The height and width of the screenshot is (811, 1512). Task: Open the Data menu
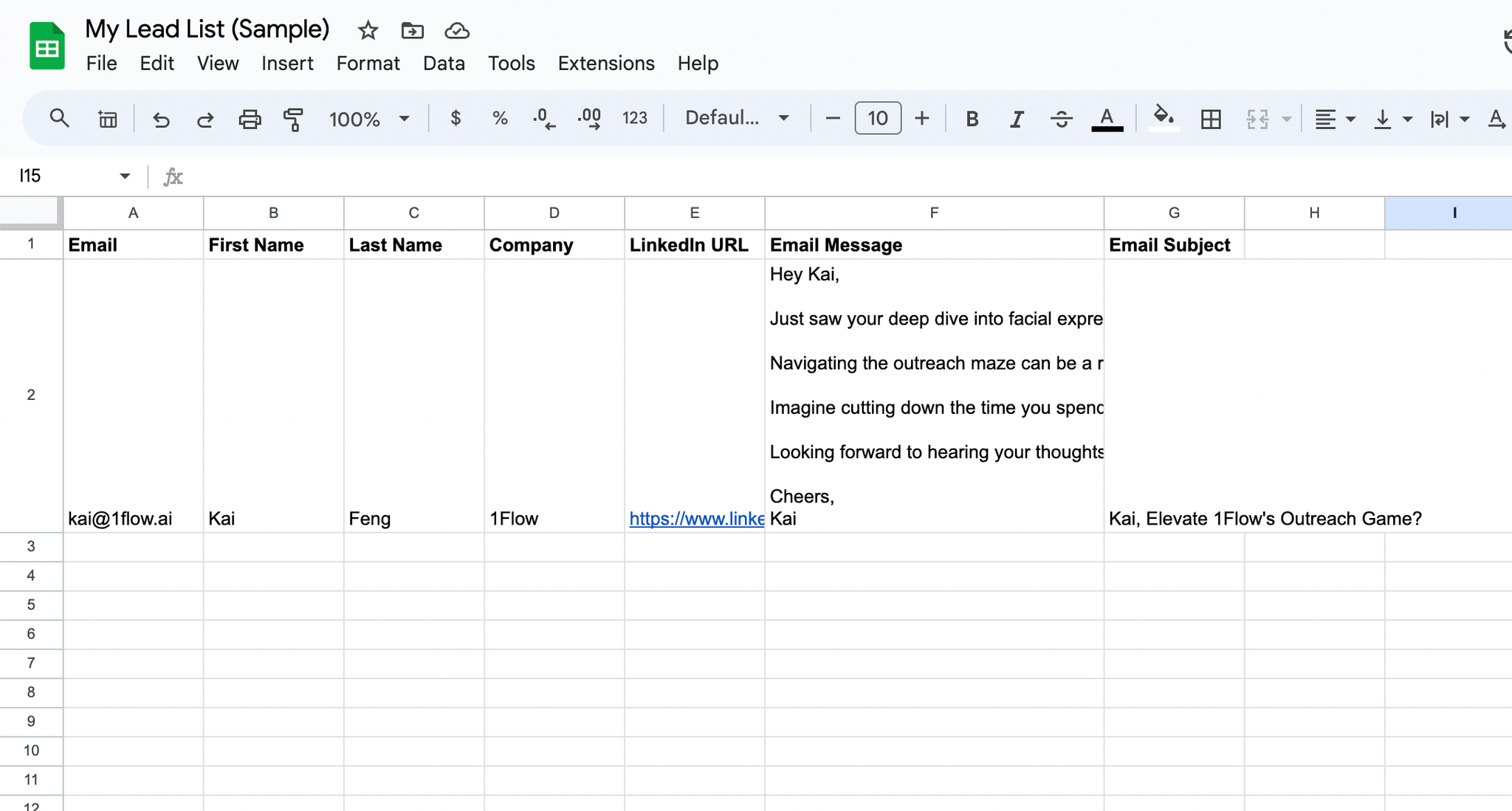444,63
